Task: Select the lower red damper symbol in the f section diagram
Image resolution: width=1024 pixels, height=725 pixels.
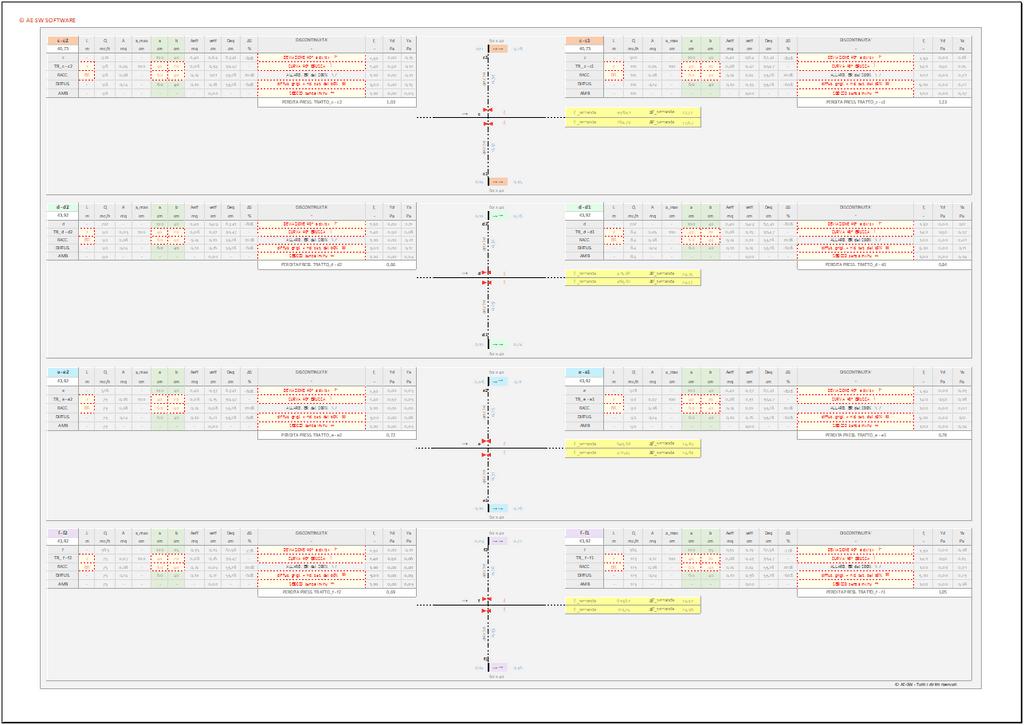Action: 488,611
